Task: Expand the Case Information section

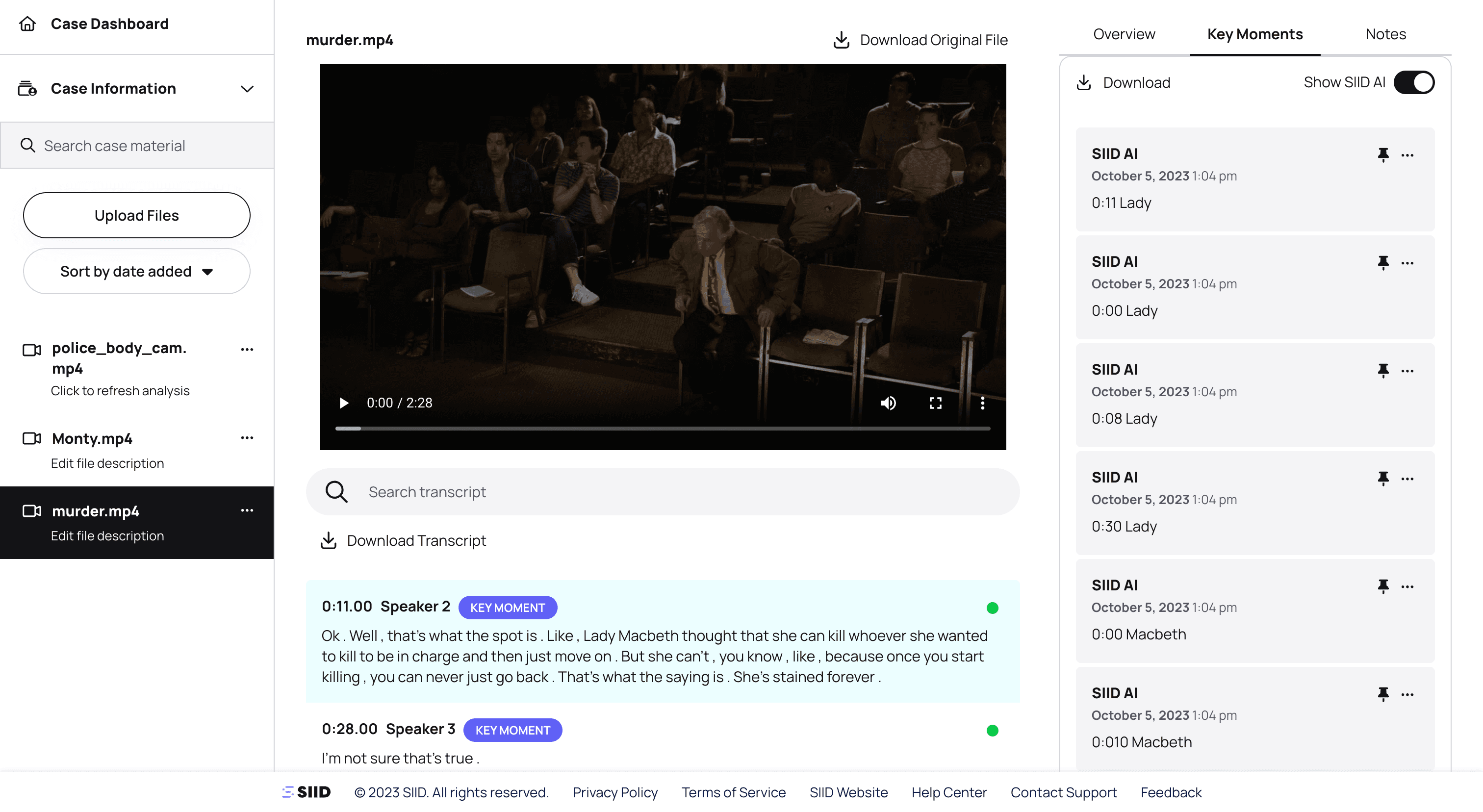Action: 247,89
